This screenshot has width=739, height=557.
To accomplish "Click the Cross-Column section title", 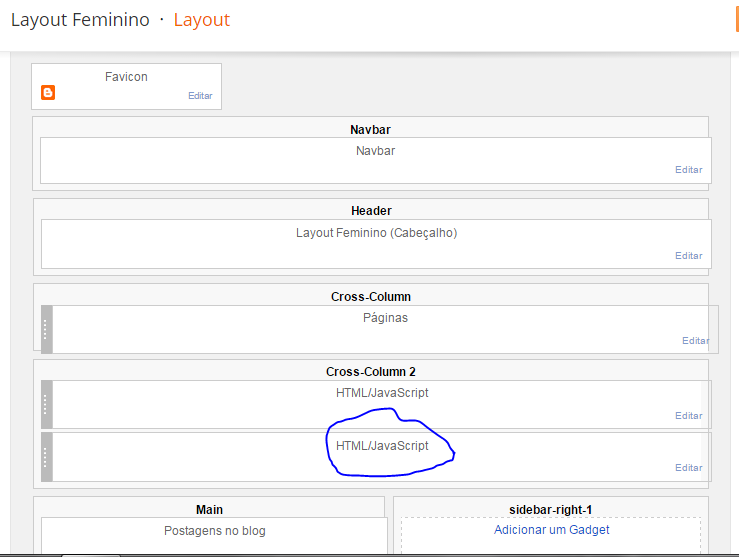I will tap(370, 297).
